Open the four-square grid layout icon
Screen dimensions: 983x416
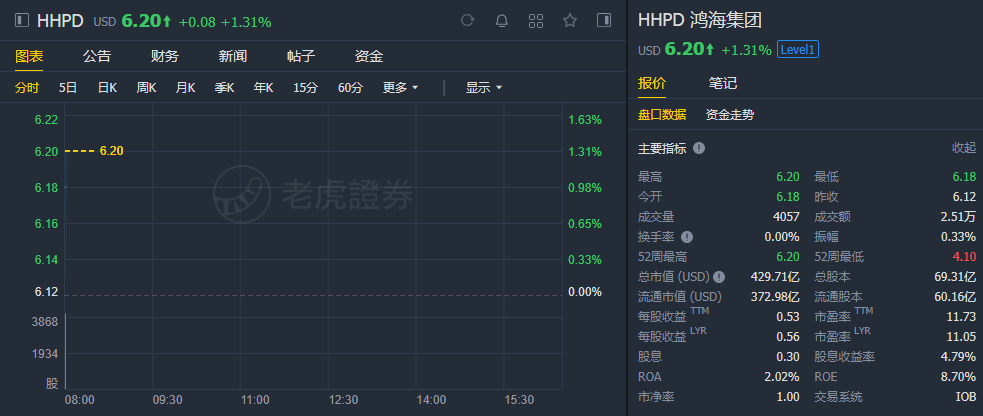[536, 21]
